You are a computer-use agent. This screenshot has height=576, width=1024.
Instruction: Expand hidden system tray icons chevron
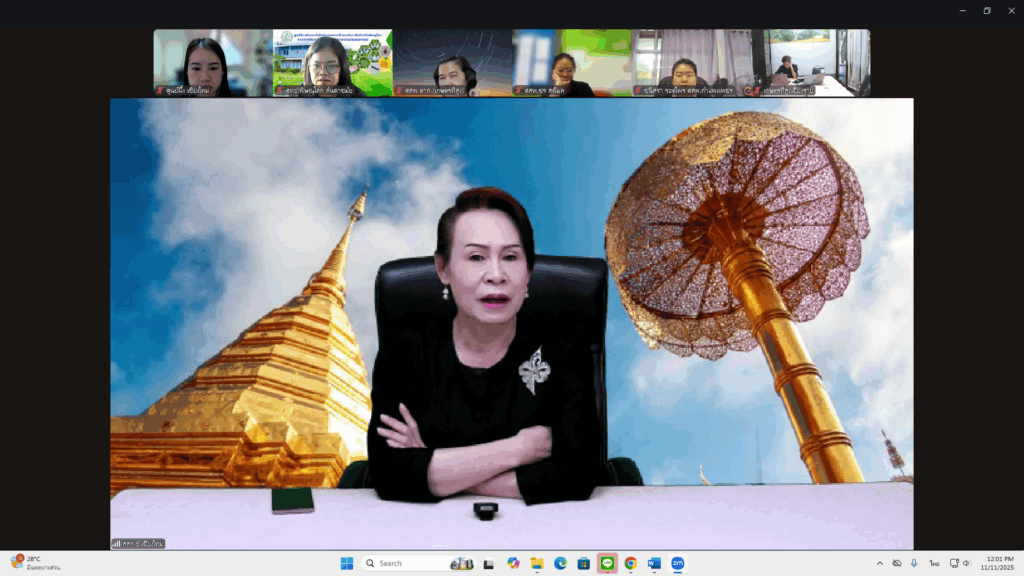click(x=880, y=563)
